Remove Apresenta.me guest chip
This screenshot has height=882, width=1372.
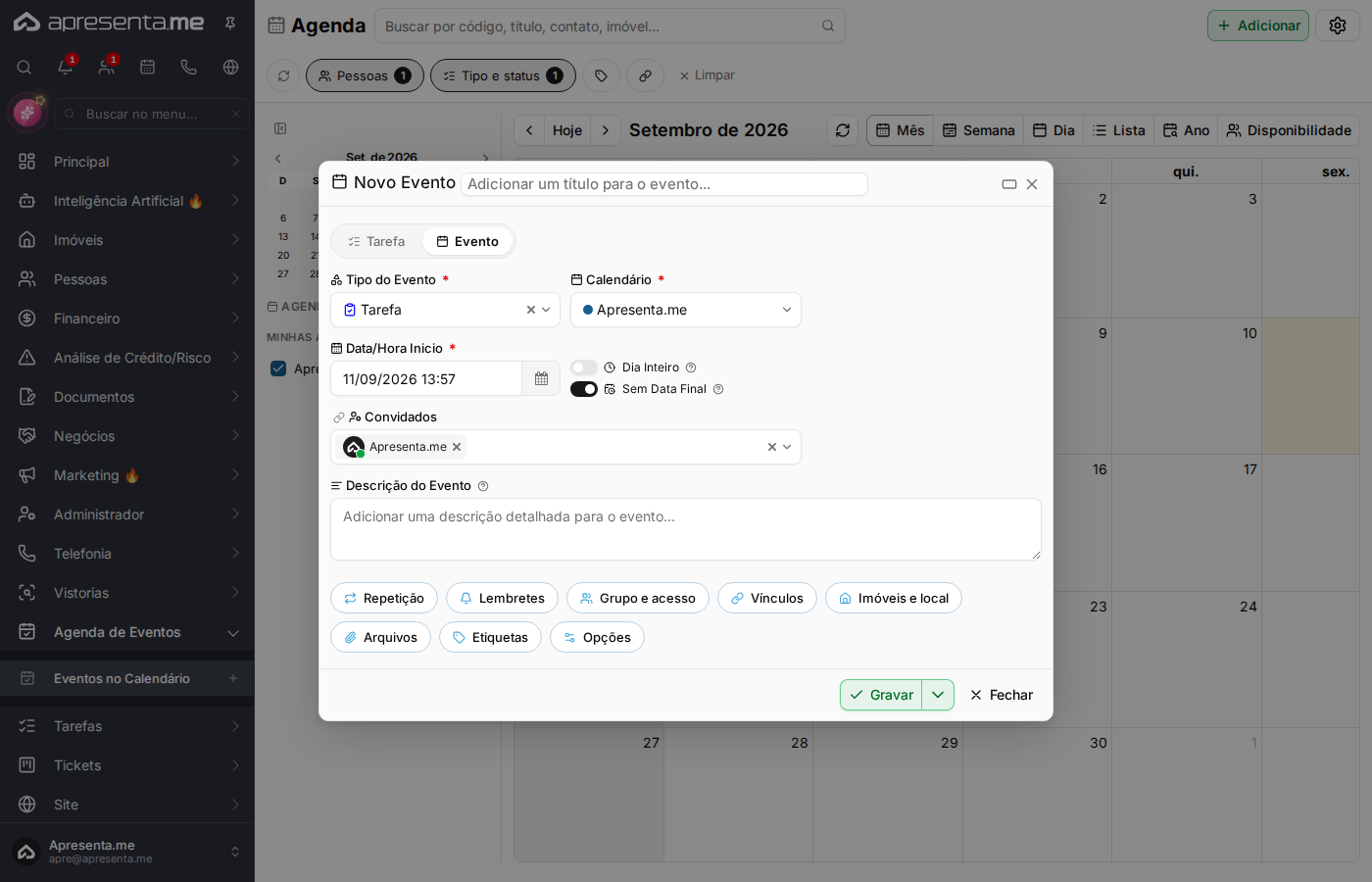(x=457, y=447)
